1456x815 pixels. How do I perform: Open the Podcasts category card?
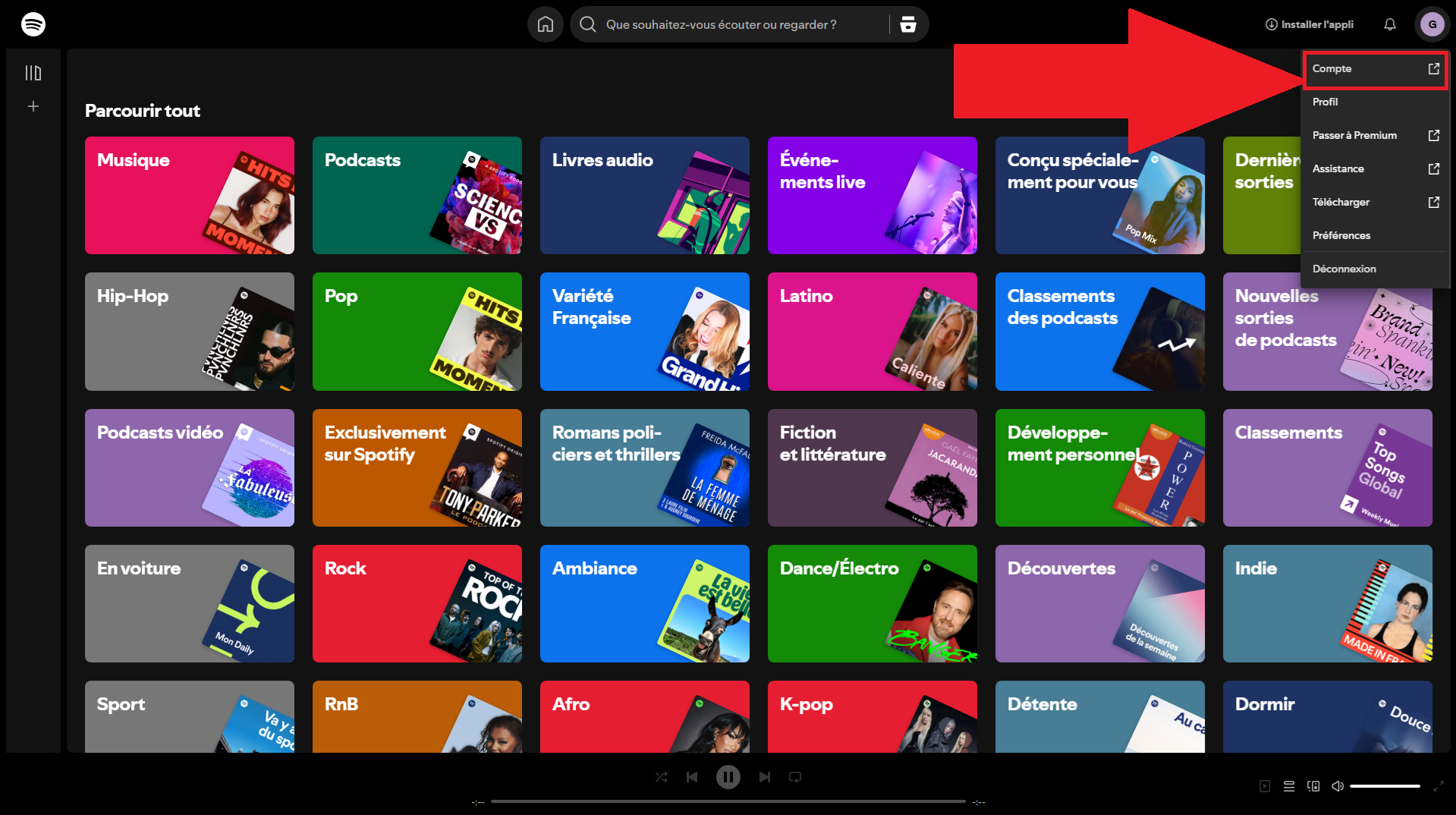point(417,196)
